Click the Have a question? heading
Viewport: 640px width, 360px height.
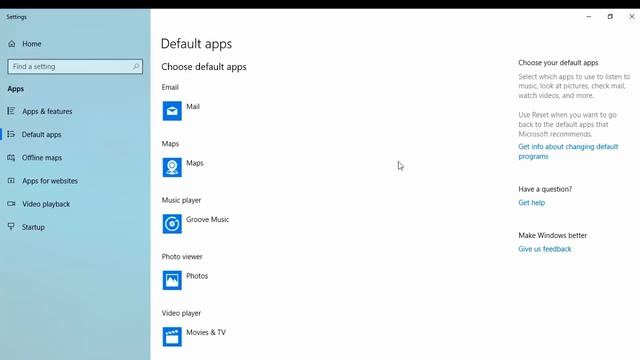pyautogui.click(x=545, y=189)
